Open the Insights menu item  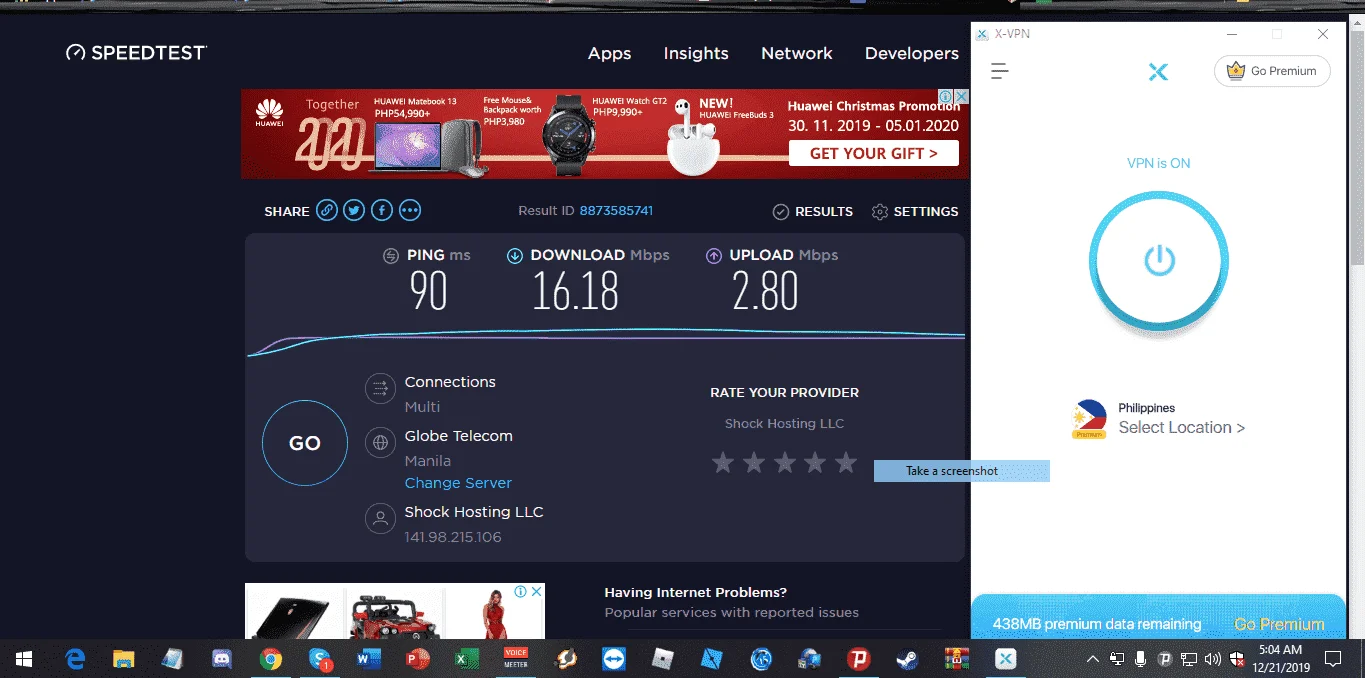[x=696, y=54]
